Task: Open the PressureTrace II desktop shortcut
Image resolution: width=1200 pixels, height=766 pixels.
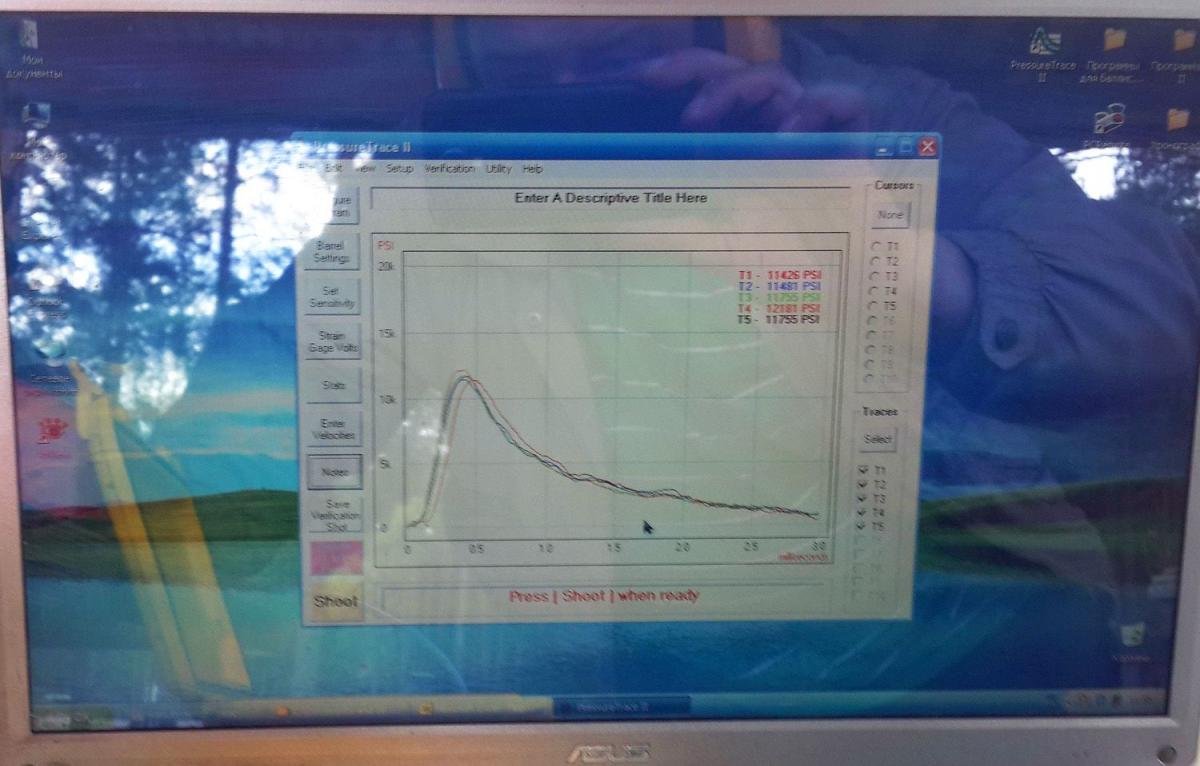Action: click(x=1043, y=43)
